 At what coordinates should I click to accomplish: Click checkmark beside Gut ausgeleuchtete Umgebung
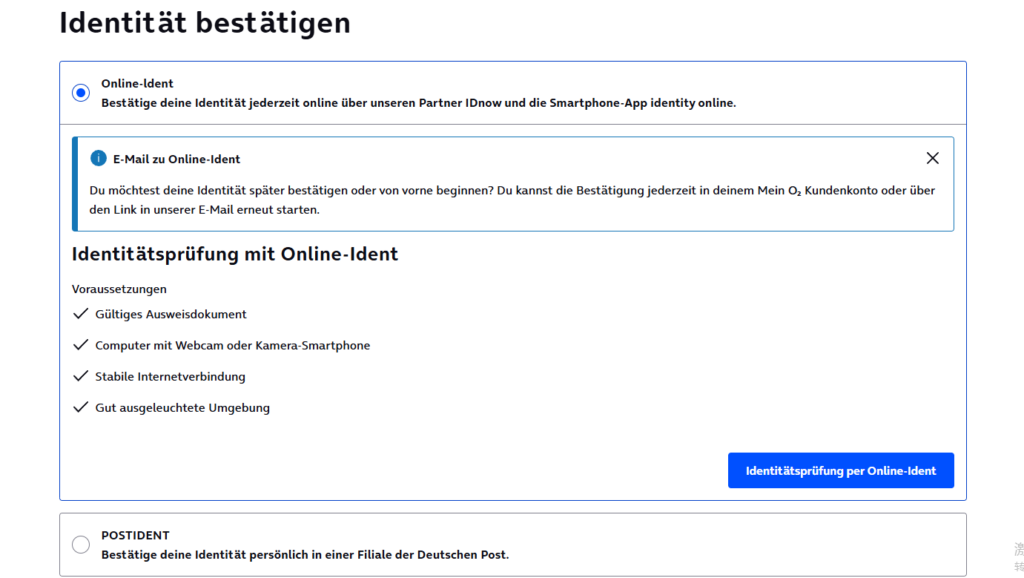[x=81, y=408]
